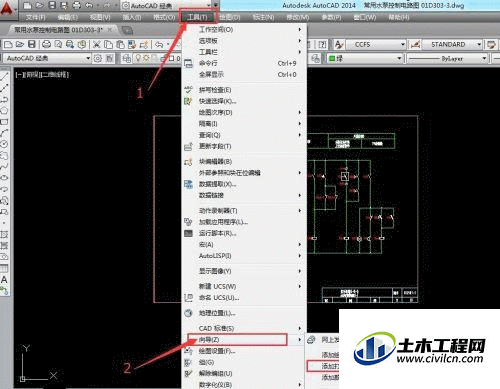Image resolution: width=500 pixels, height=389 pixels.
Task: Click the Publish icon in standard toolbar
Action: click(x=70, y=44)
